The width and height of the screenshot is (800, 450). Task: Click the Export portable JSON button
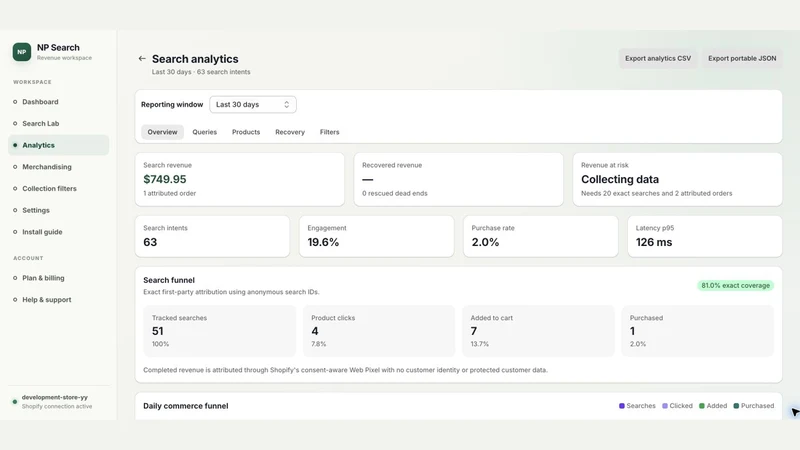pyautogui.click(x=742, y=59)
